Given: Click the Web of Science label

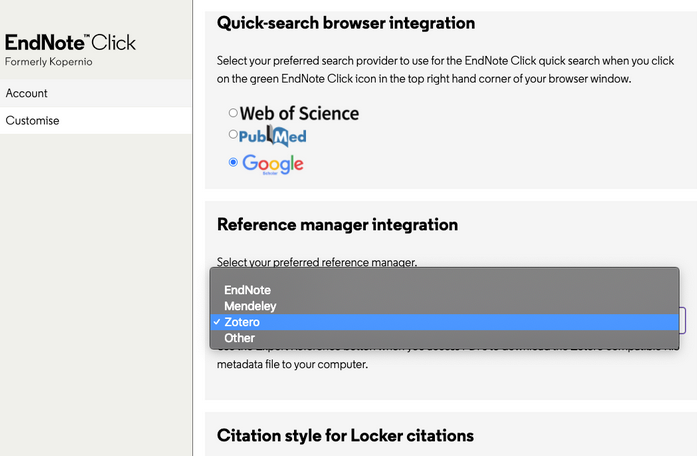Looking at the screenshot, I should (299, 113).
